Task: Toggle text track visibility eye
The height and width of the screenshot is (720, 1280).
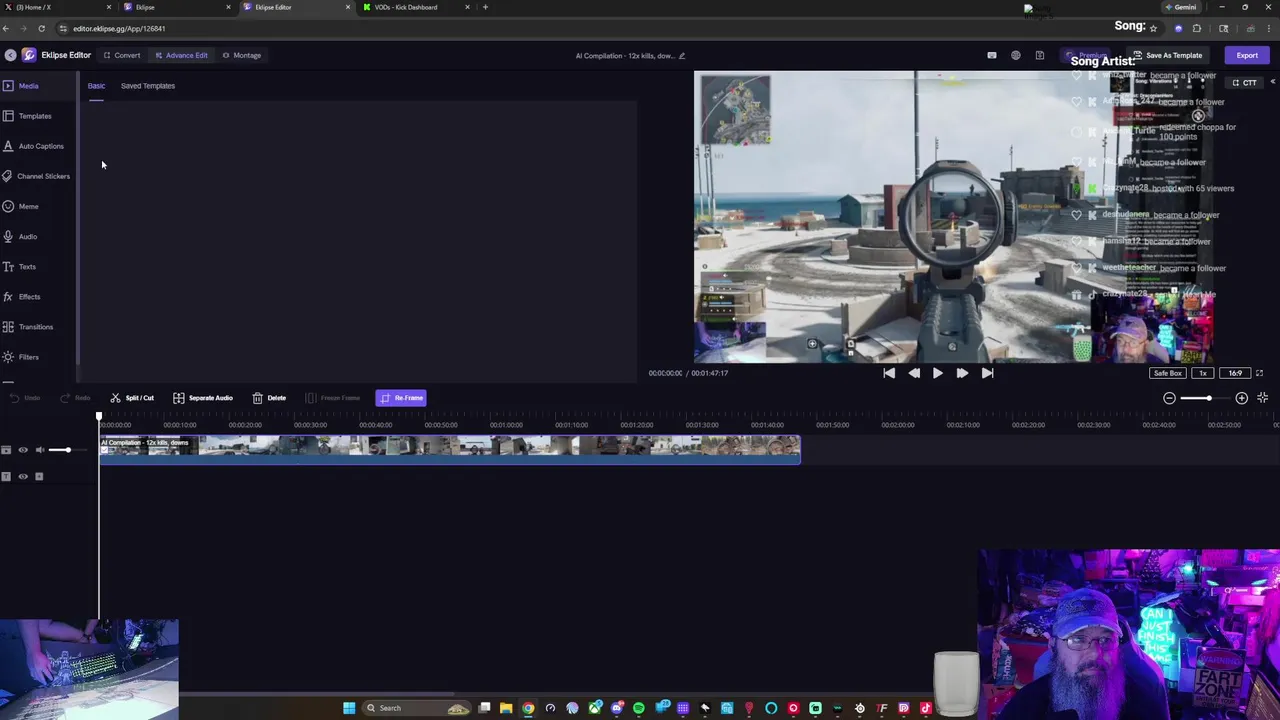Action: 23,476
